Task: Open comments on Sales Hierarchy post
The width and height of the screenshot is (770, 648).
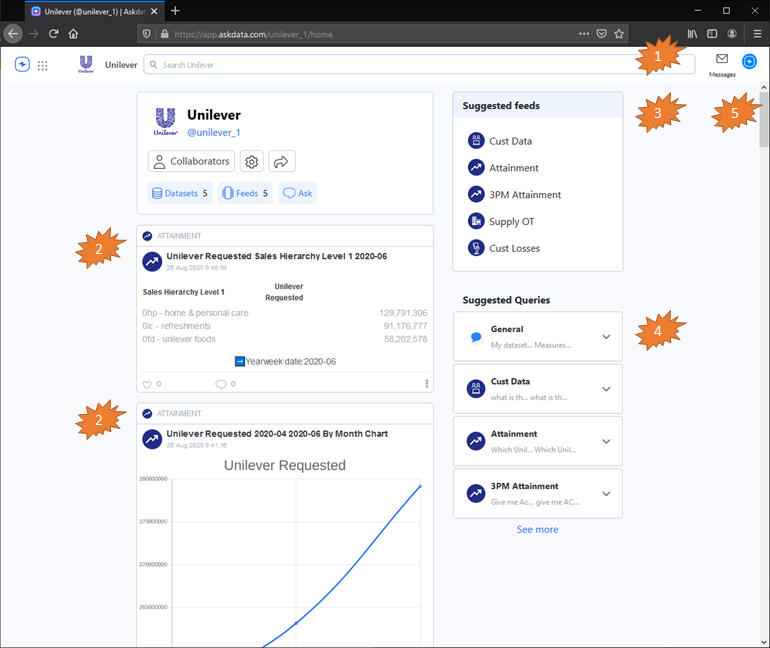Action: pos(221,384)
